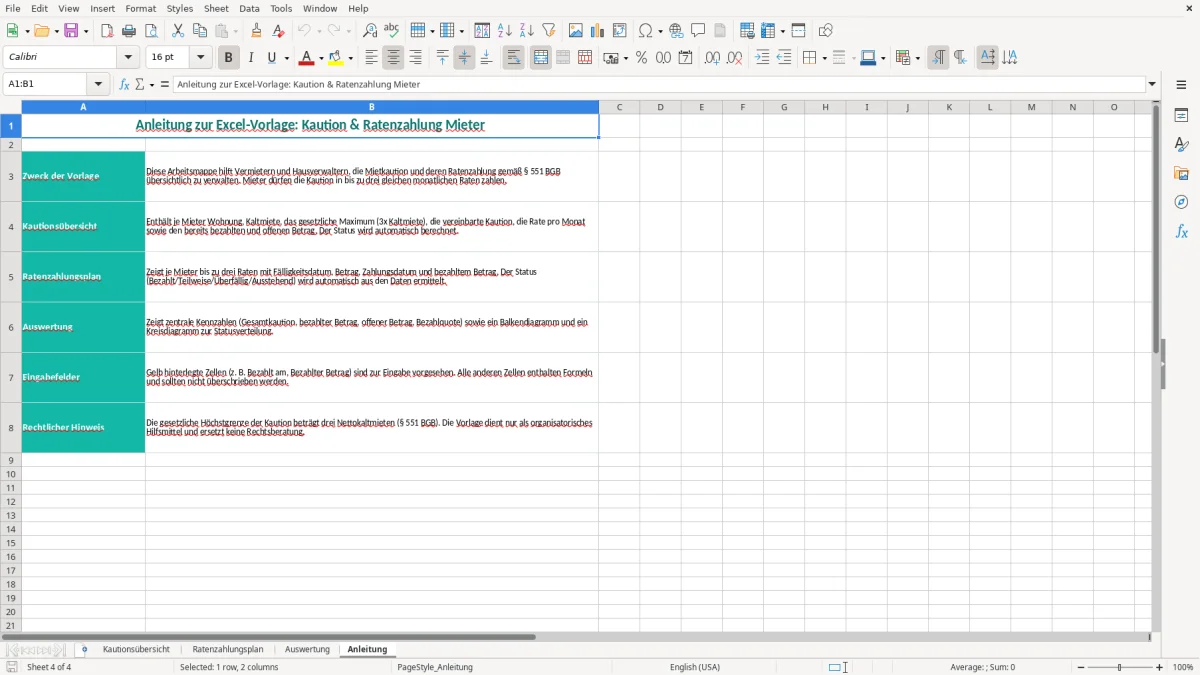Toggle Wrap Text
This screenshot has height=675, width=1200.
514,58
